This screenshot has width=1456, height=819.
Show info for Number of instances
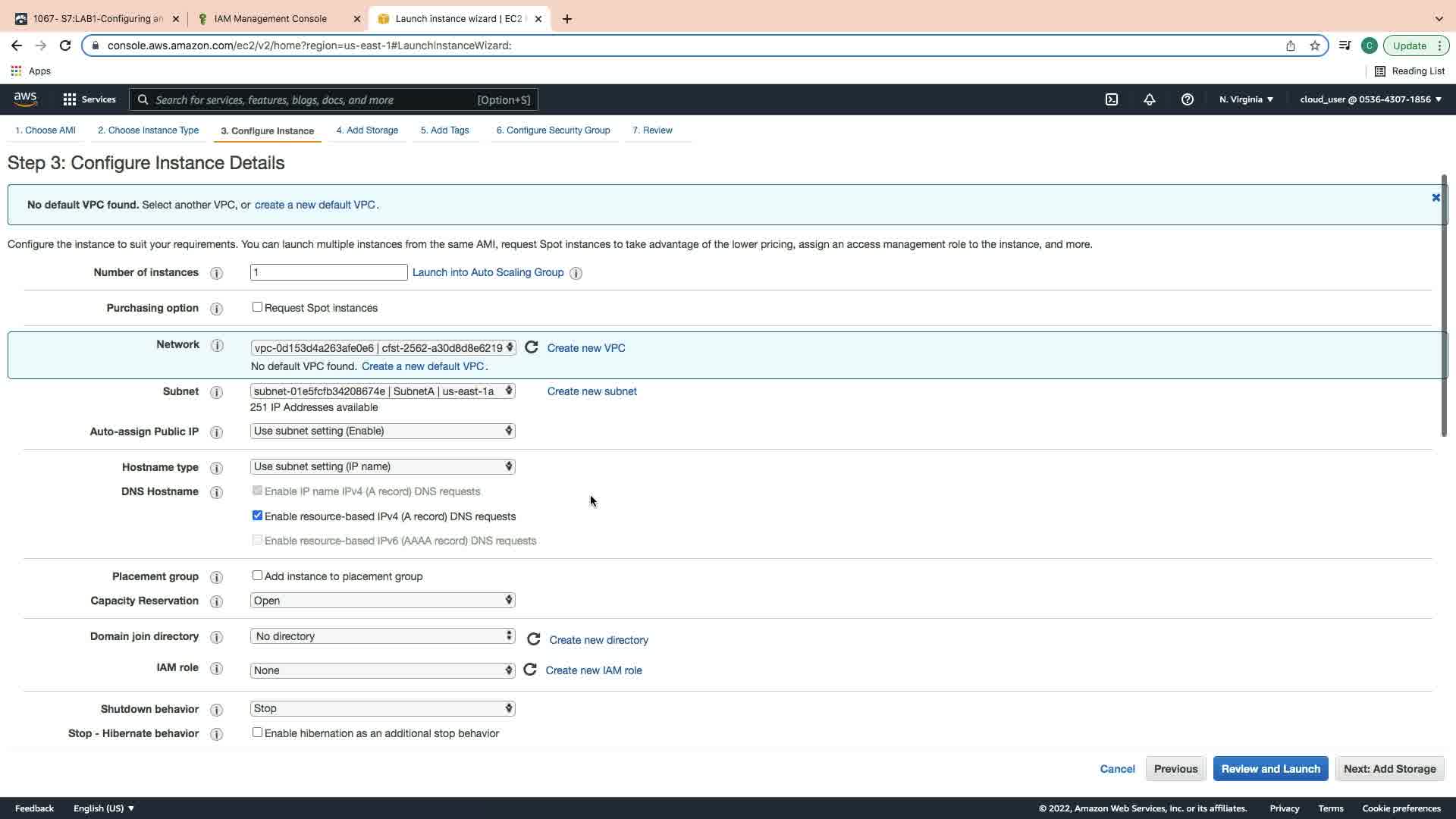216,273
